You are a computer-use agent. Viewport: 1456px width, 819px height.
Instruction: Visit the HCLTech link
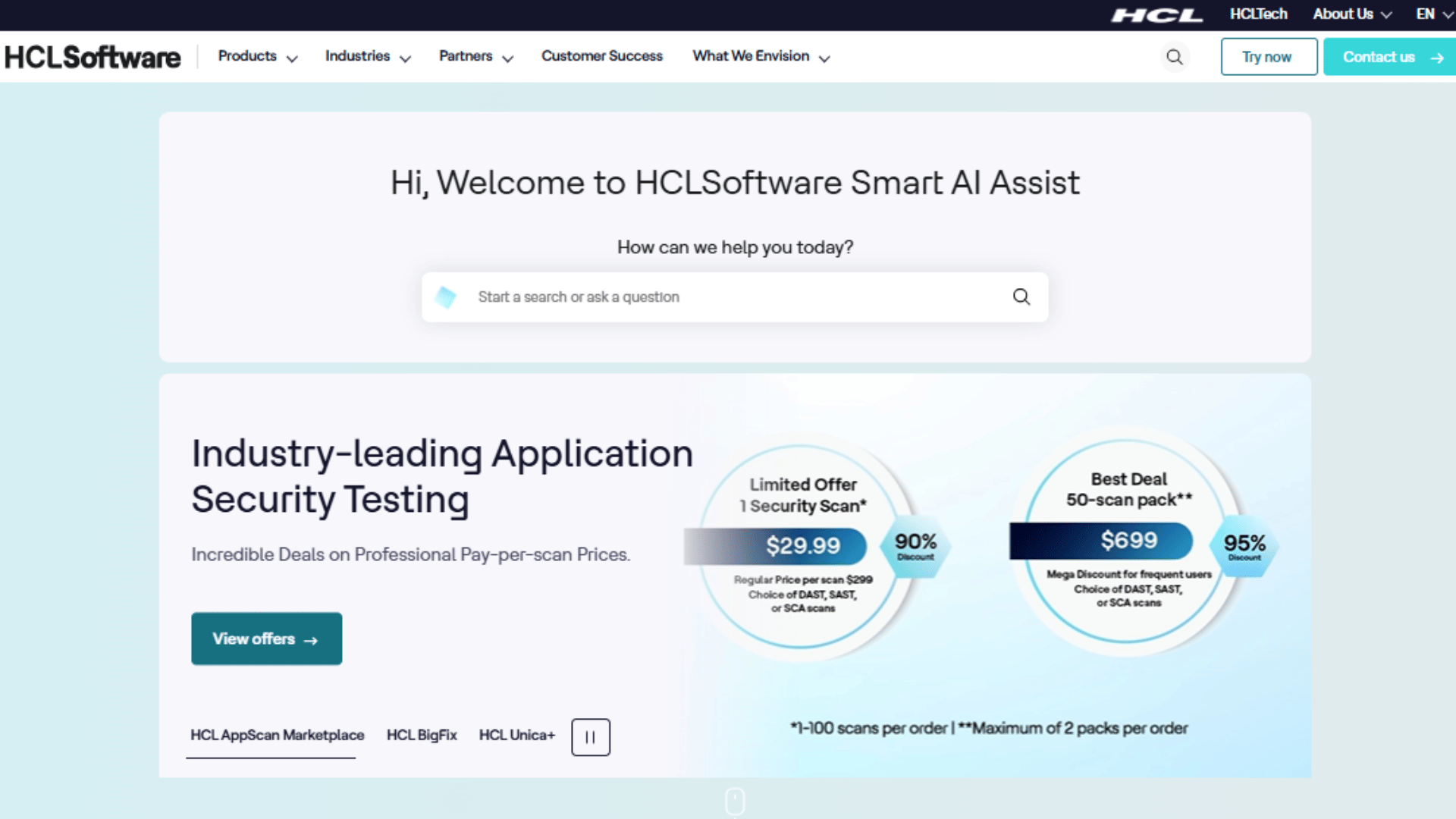[x=1259, y=14]
